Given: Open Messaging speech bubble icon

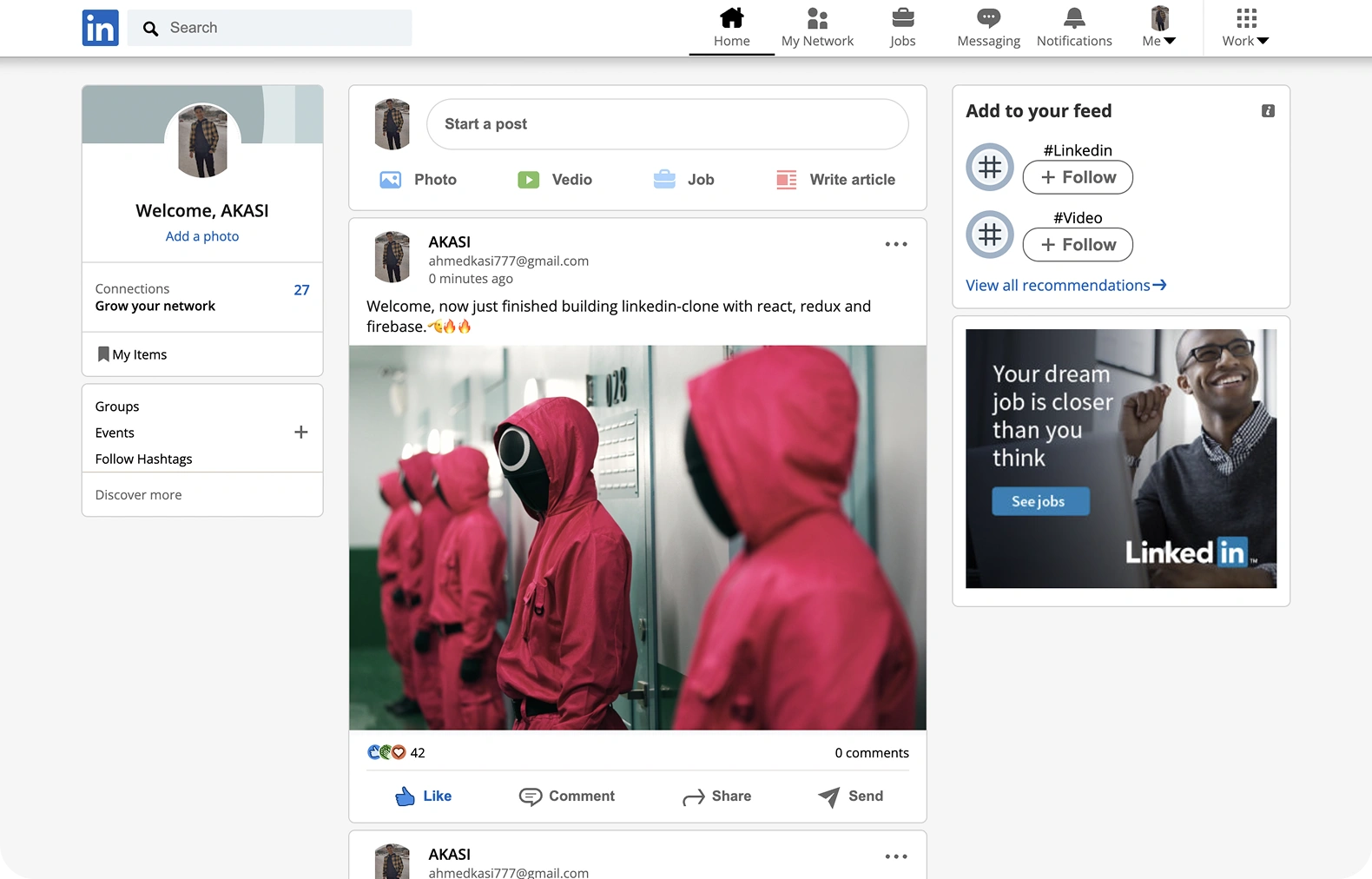Looking at the screenshot, I should point(988,17).
